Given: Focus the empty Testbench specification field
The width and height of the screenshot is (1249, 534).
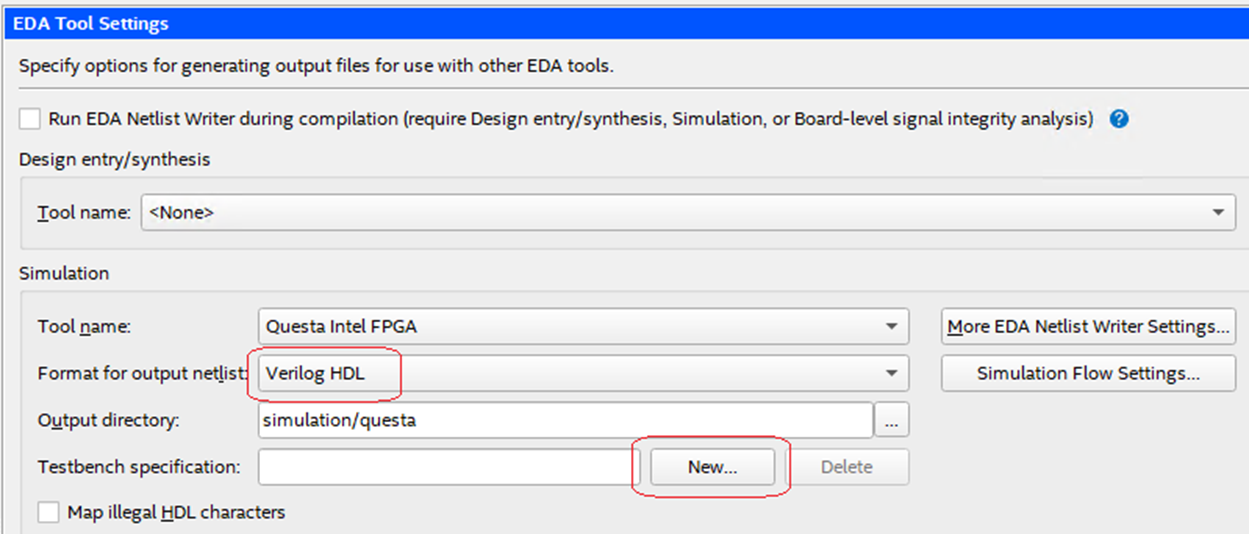Looking at the screenshot, I should pos(448,467).
